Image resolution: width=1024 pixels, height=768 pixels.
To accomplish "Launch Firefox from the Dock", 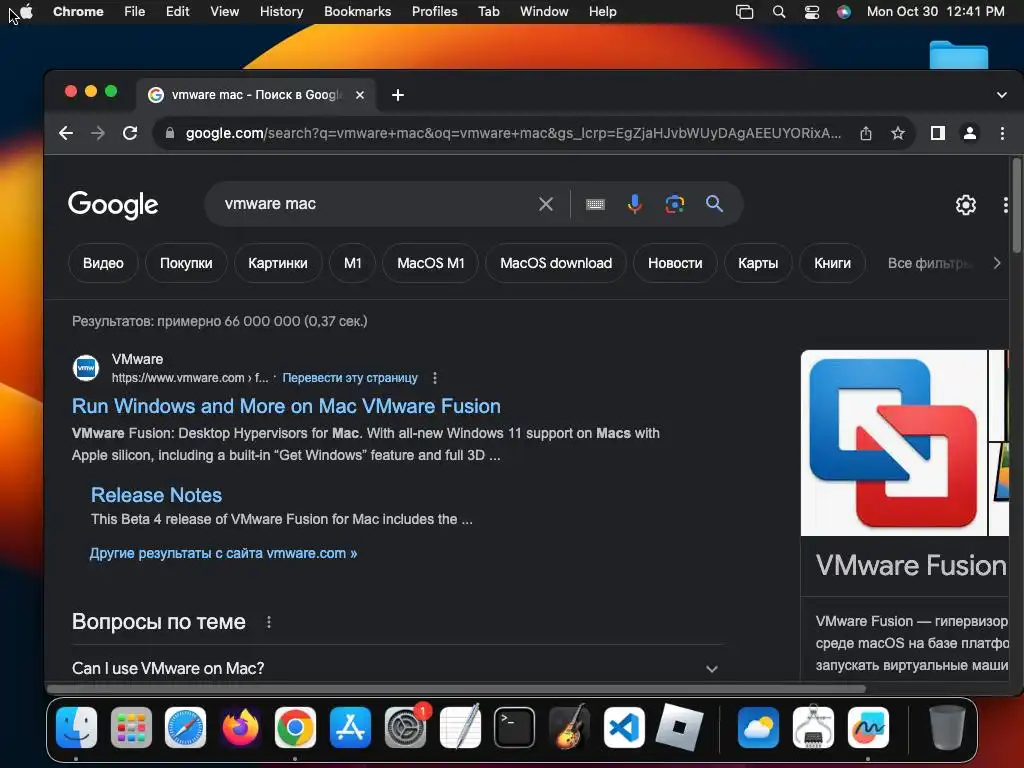I will tap(240, 728).
